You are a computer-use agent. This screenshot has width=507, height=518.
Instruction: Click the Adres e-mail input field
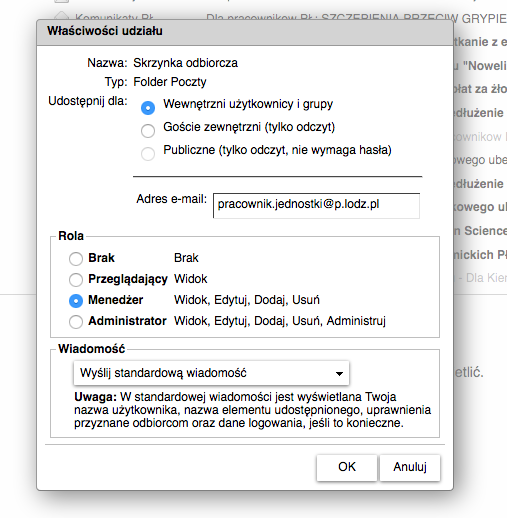316,205
